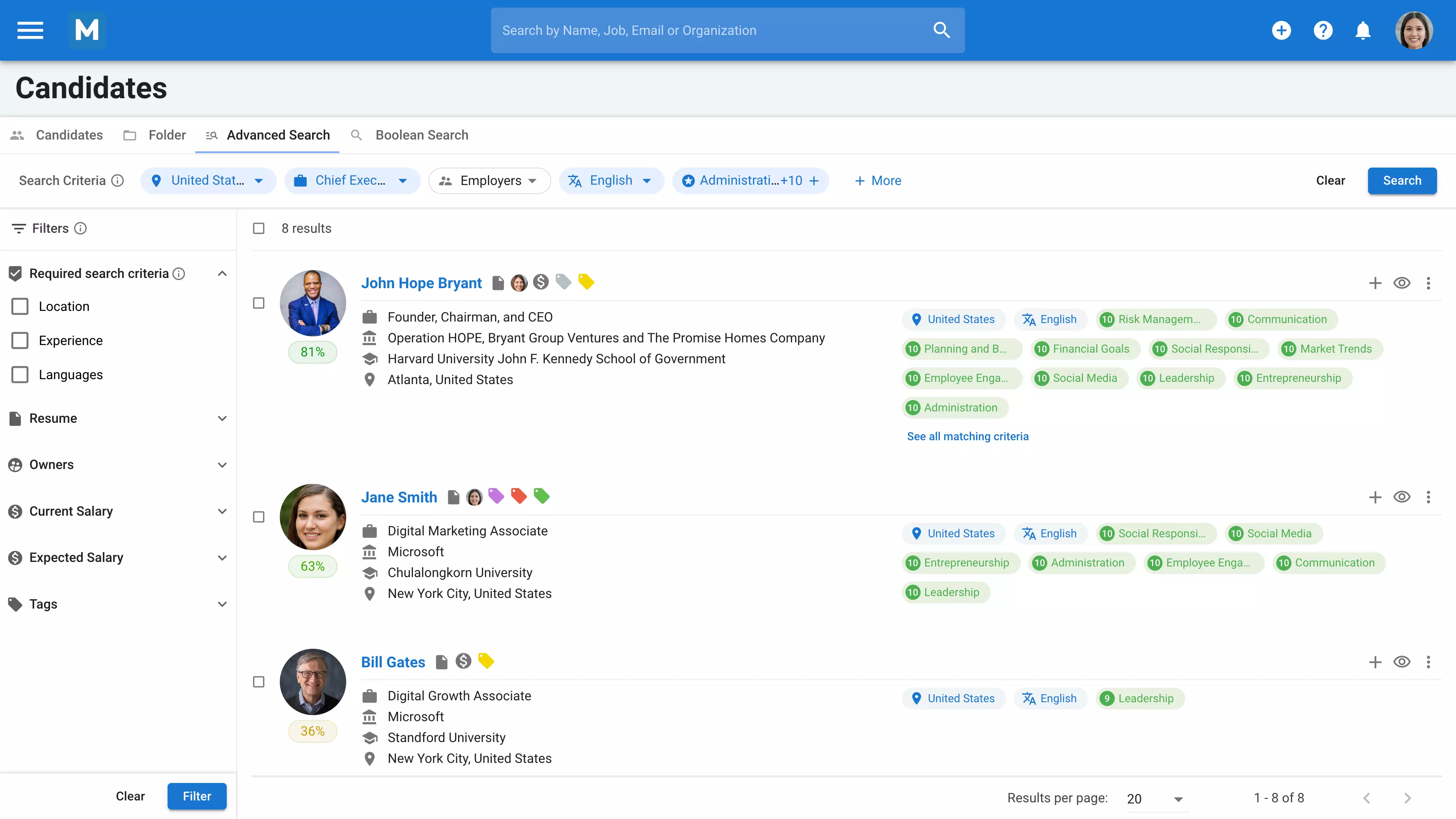Switch to the Boolean Search tab

[421, 135]
